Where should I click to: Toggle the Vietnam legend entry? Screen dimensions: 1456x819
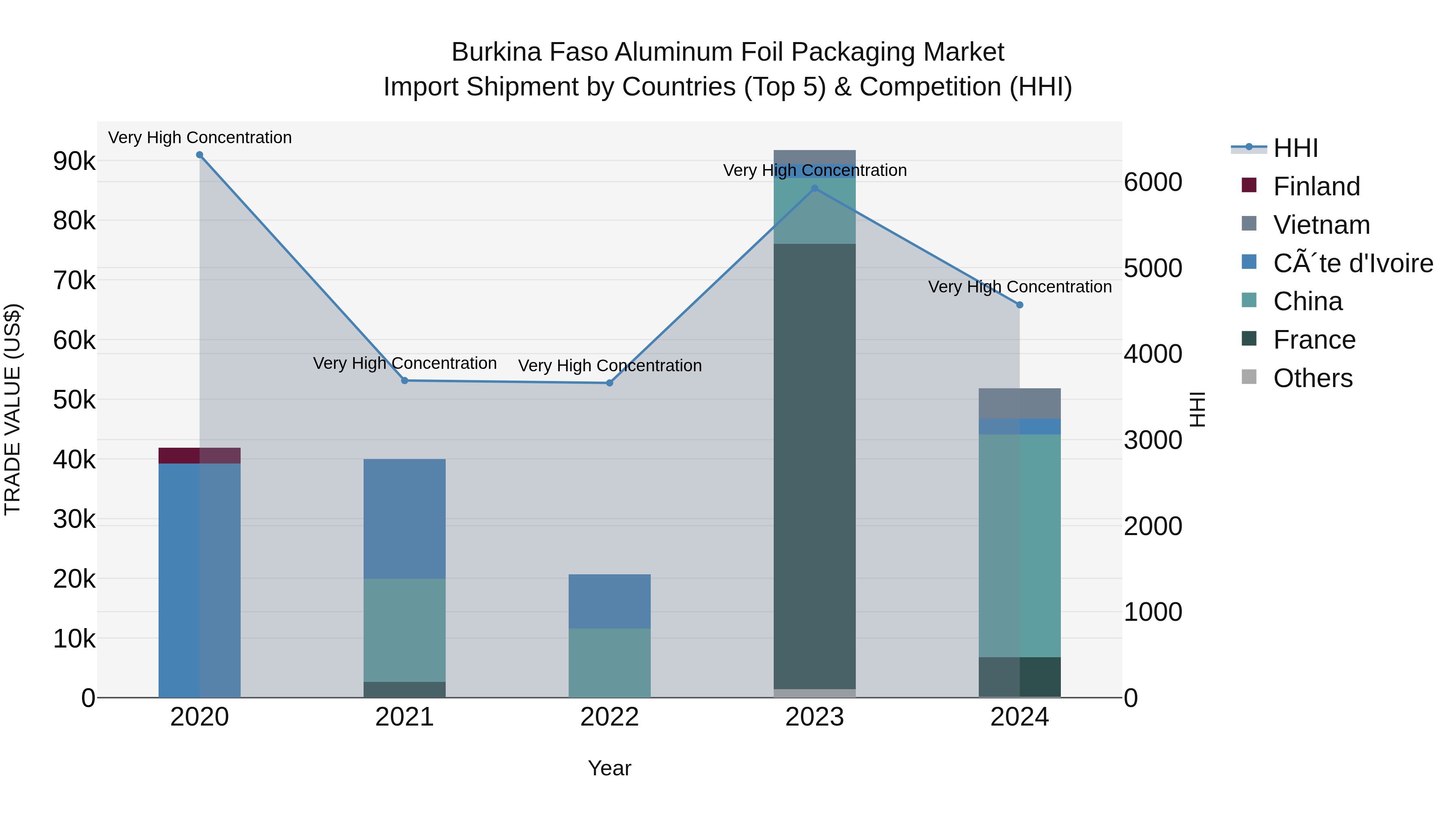click(1306, 224)
